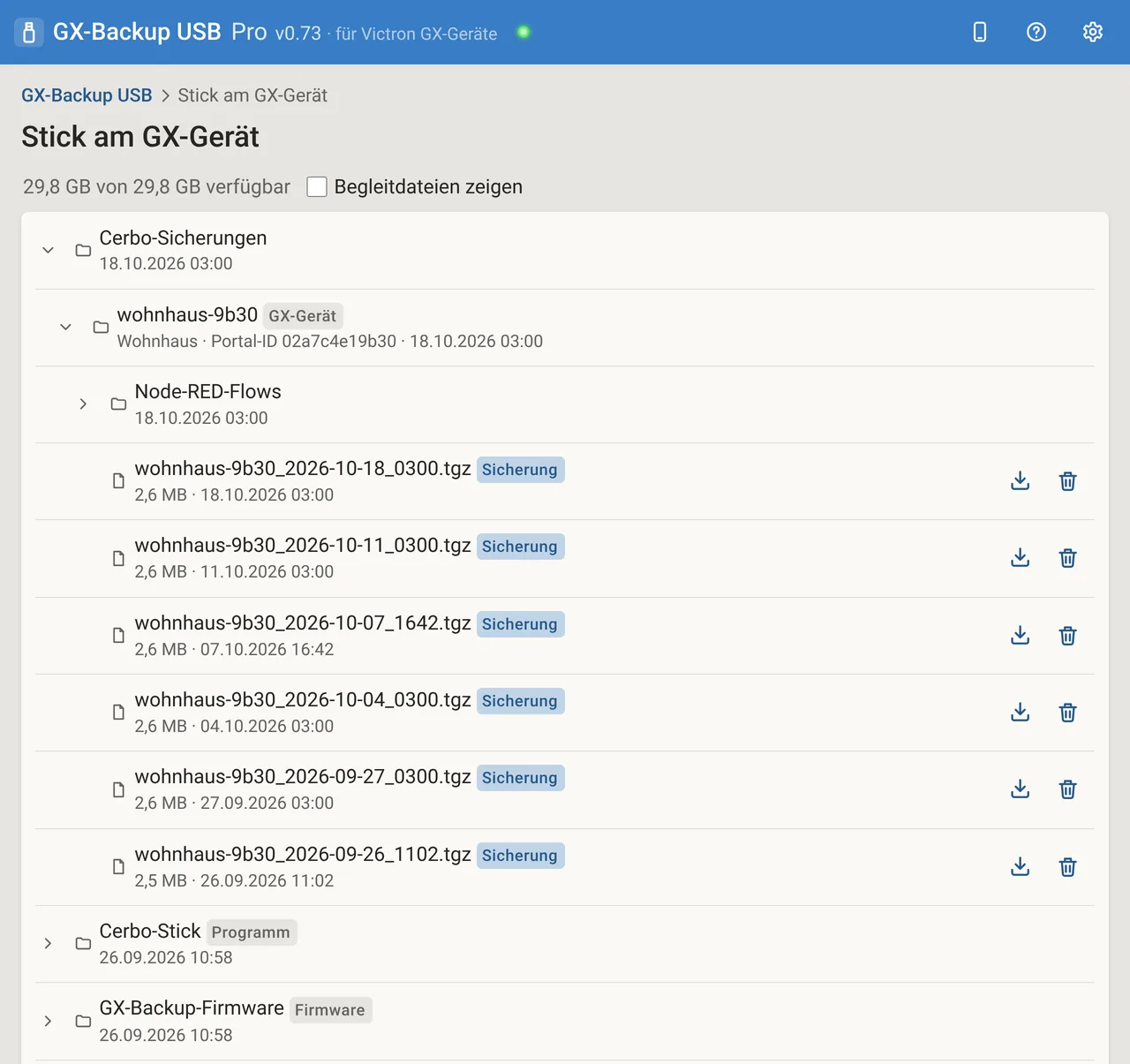Click the GX-Gerät tag on wohnhaus-9b30
1130x1064 pixels.
[303, 316]
